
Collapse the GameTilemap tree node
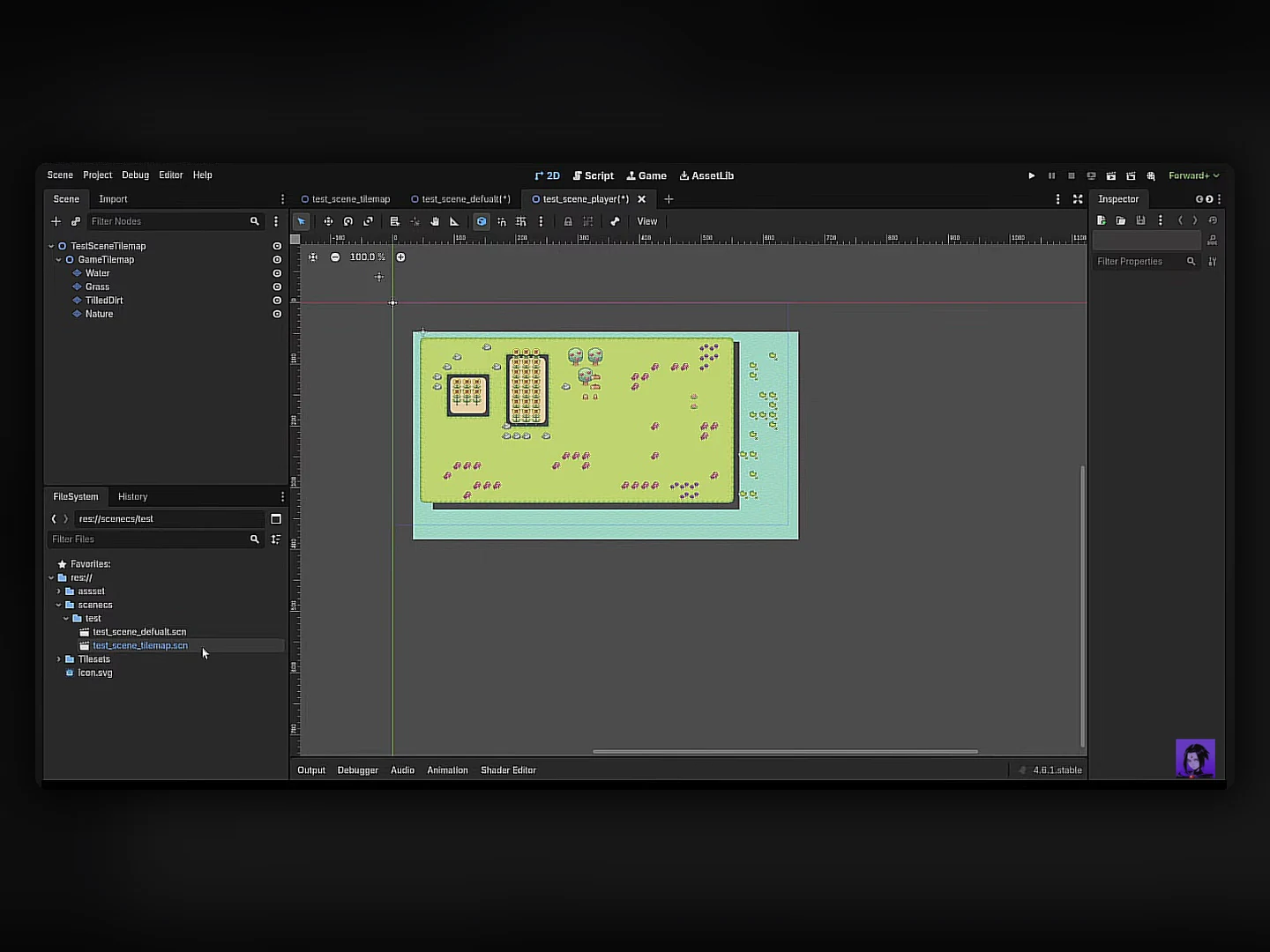coord(58,259)
